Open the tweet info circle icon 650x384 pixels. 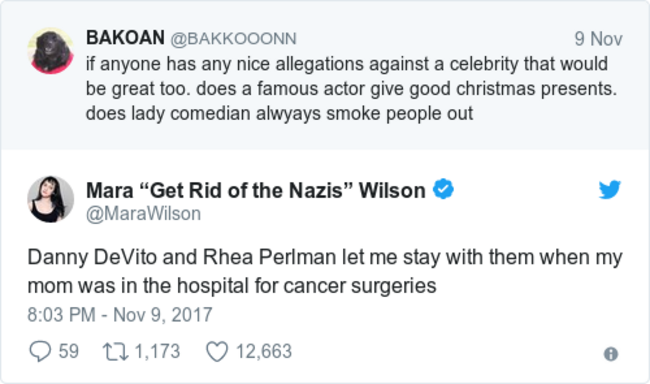point(611,354)
